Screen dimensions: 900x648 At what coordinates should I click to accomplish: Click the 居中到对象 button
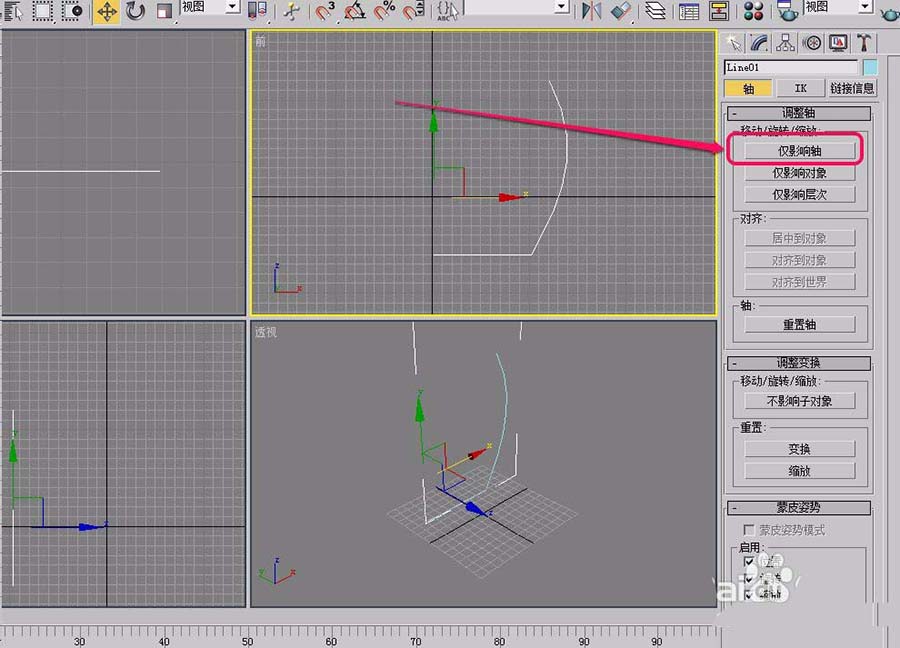click(x=800, y=238)
